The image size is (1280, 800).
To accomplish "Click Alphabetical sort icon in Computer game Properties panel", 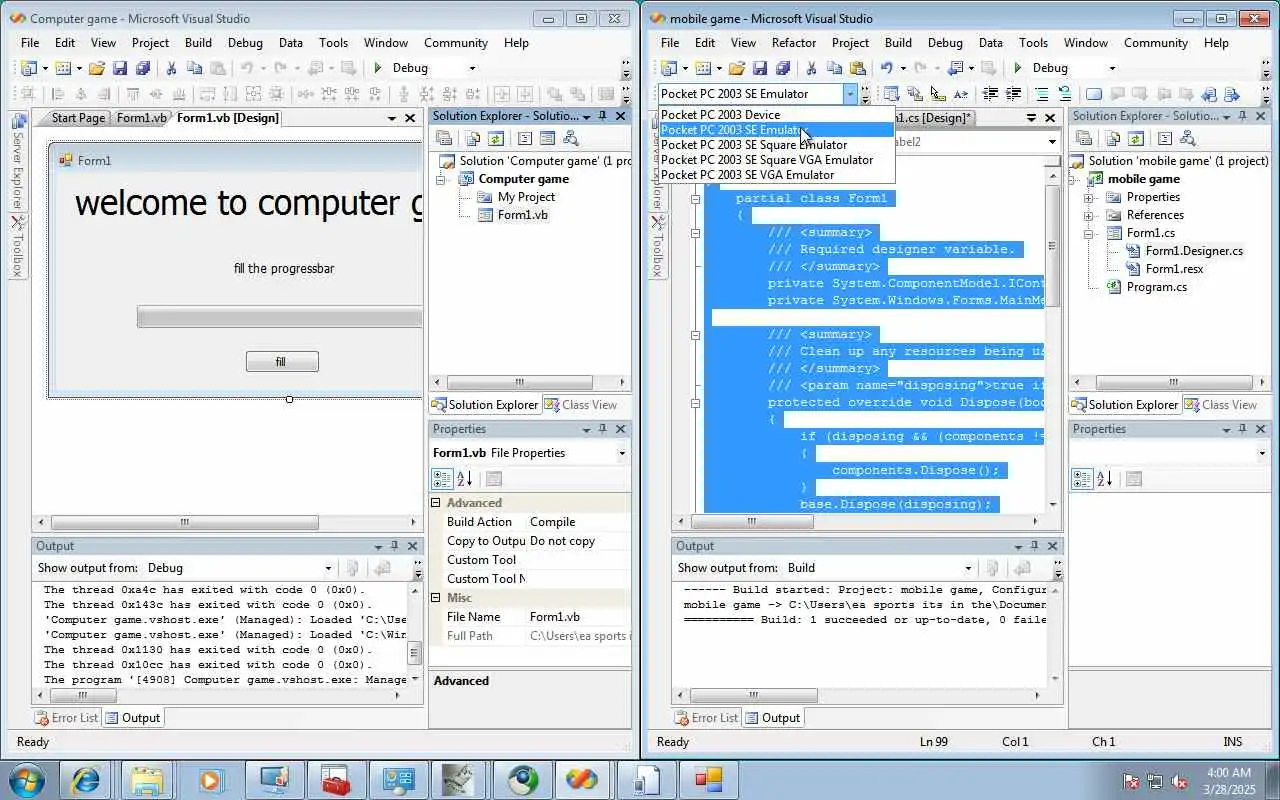I will point(464,479).
